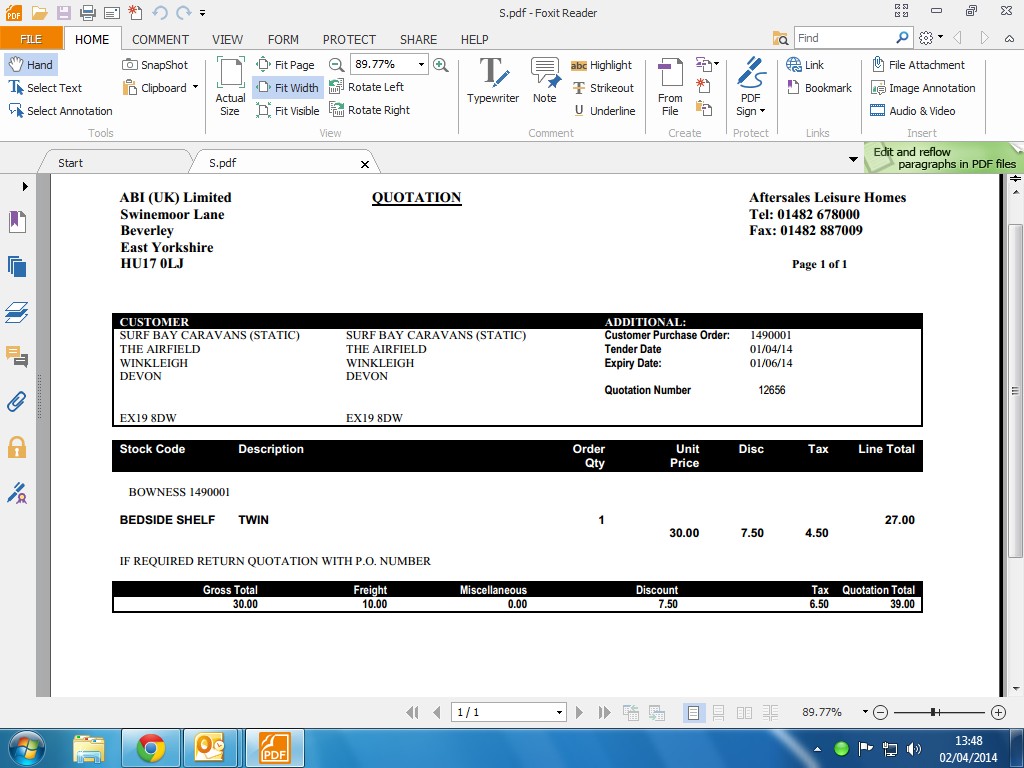Switch to the VIEW ribbon tab
This screenshot has height=768, width=1024.
(227, 39)
